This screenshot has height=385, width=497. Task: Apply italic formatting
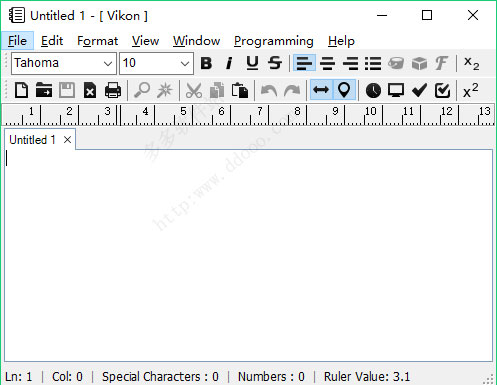[x=229, y=63]
